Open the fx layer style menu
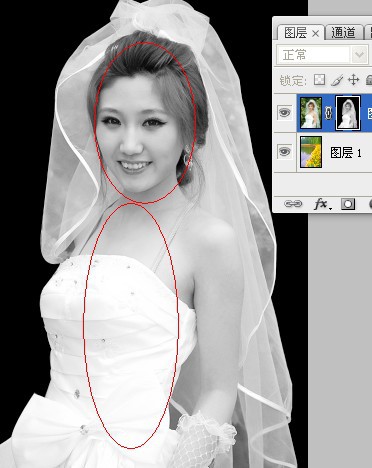Screen dimensions: 372x468 322,204
